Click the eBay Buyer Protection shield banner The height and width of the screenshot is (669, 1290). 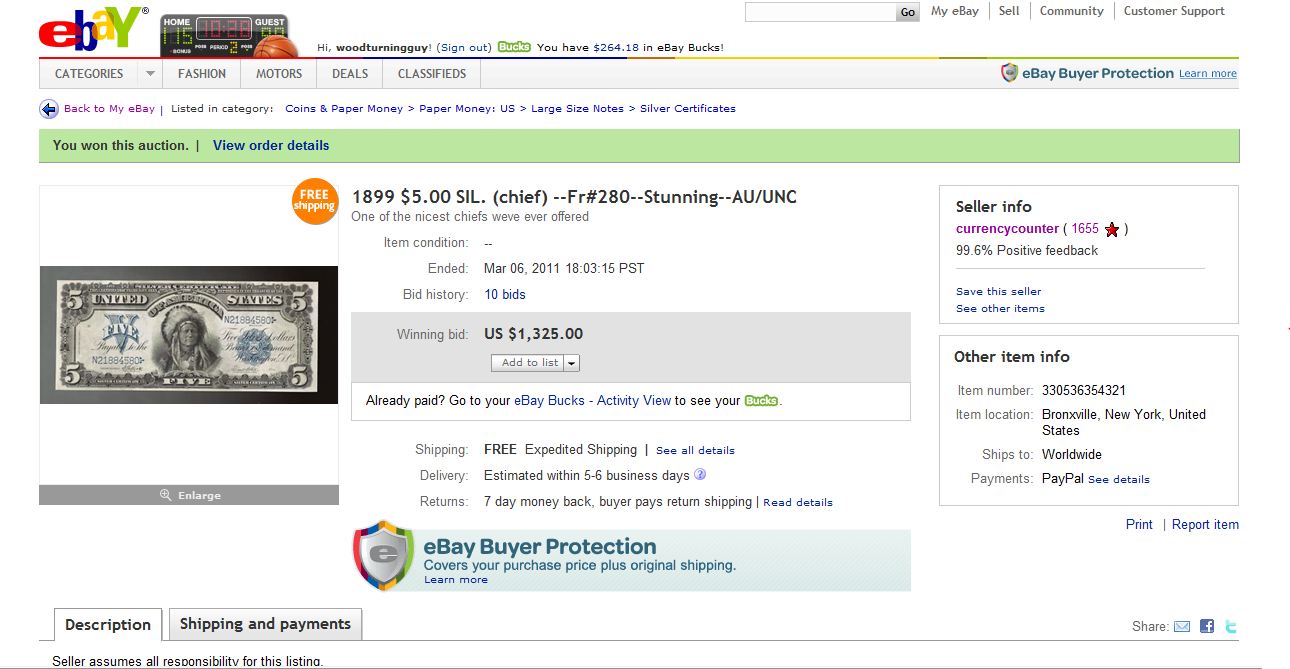point(631,560)
